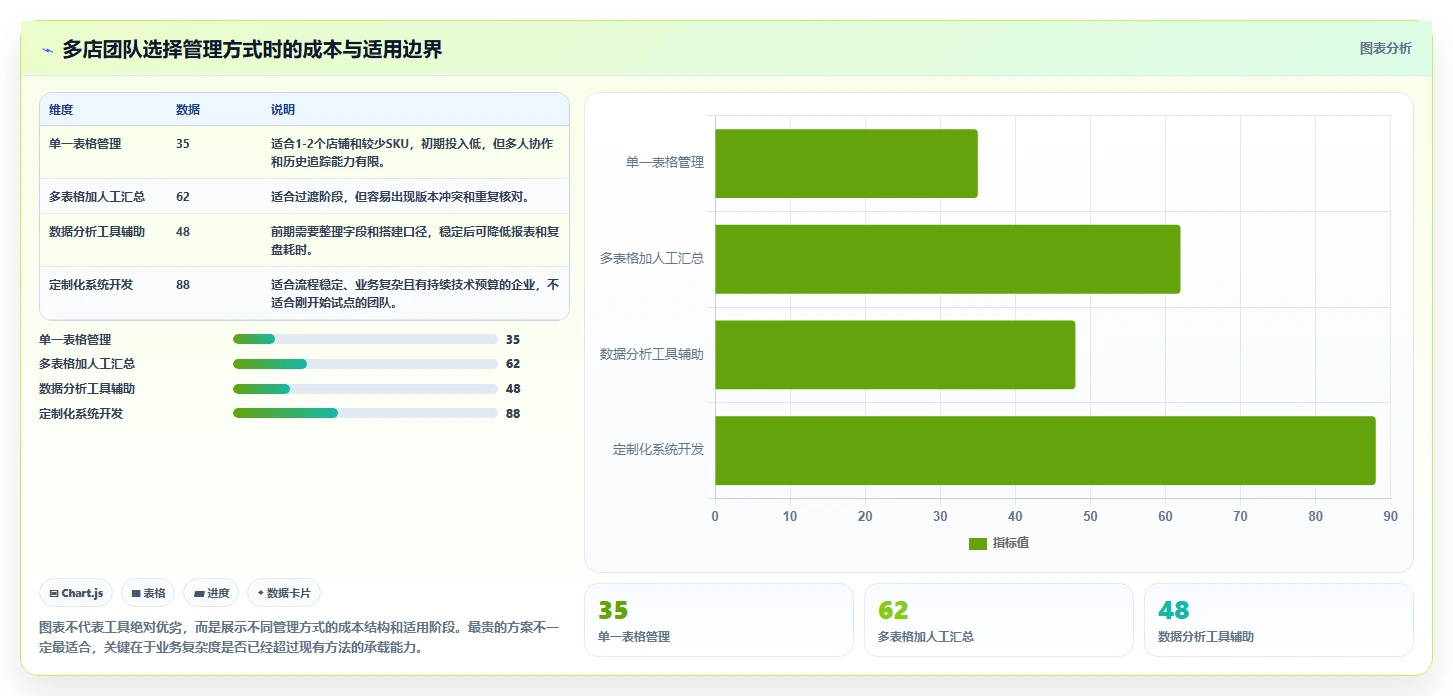Click the 单一表格管理 progress bar
1453x696 pixels.
click(365, 340)
